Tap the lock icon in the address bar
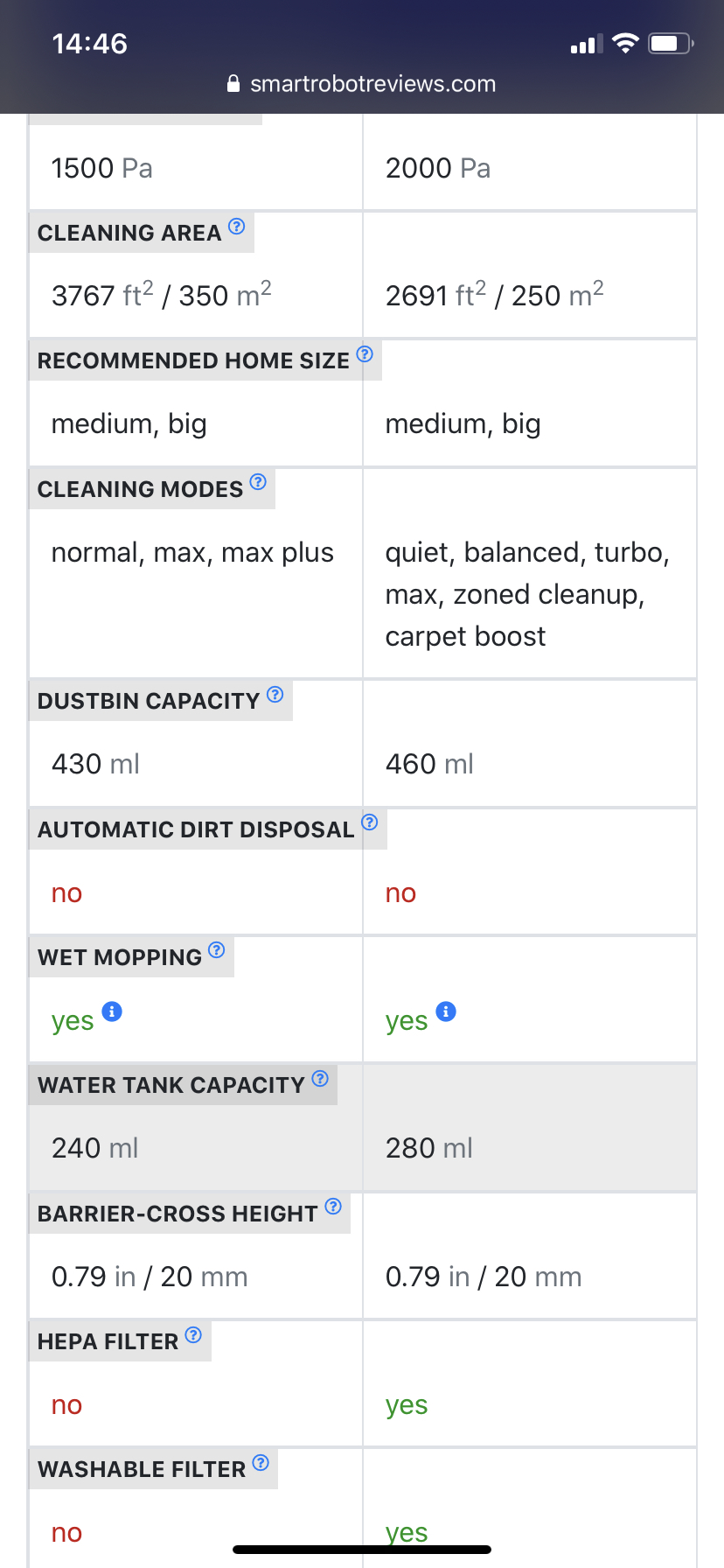Viewport: 724px width, 1568px height. [x=233, y=84]
